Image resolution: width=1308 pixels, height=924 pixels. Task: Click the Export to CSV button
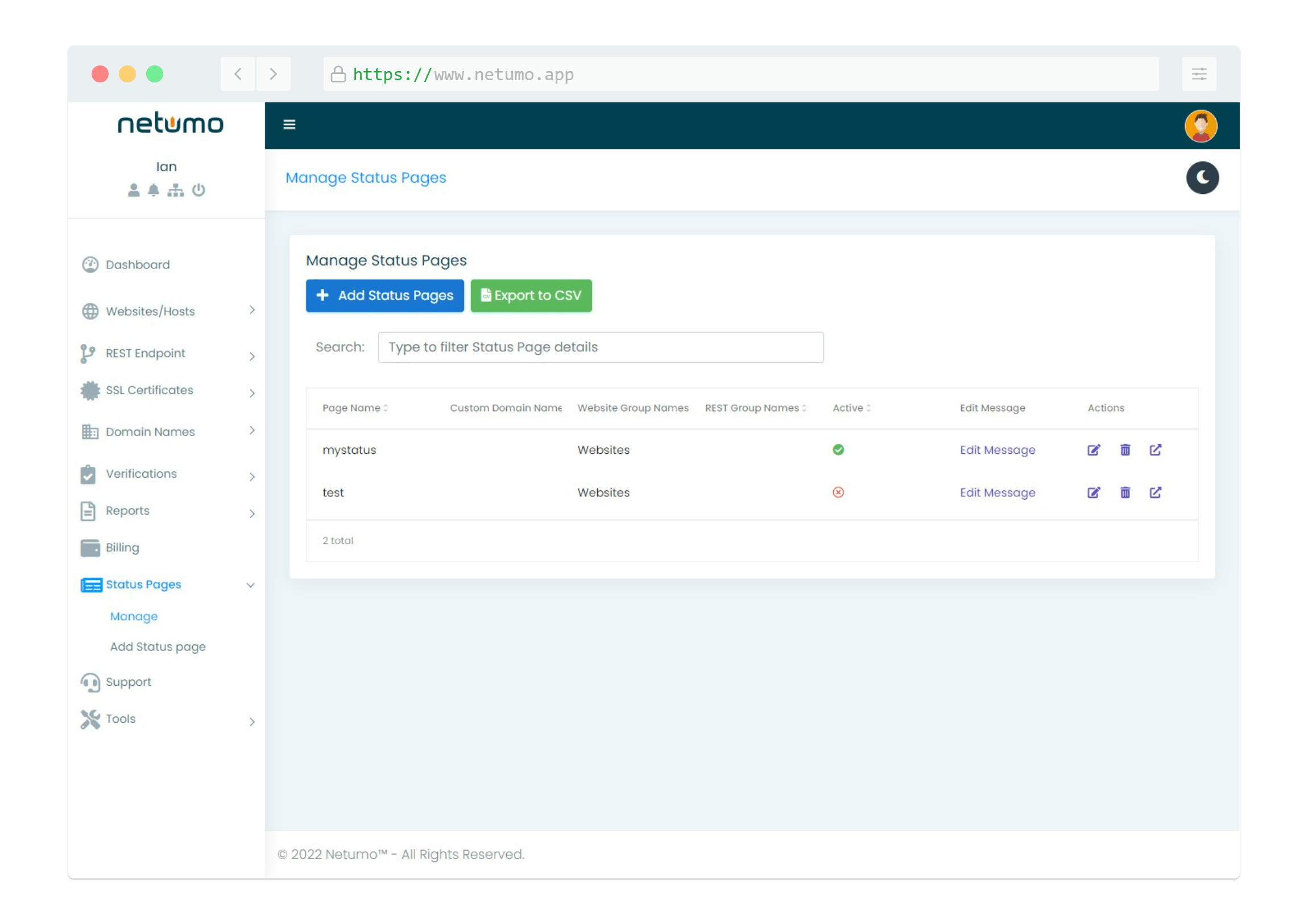[x=531, y=295]
